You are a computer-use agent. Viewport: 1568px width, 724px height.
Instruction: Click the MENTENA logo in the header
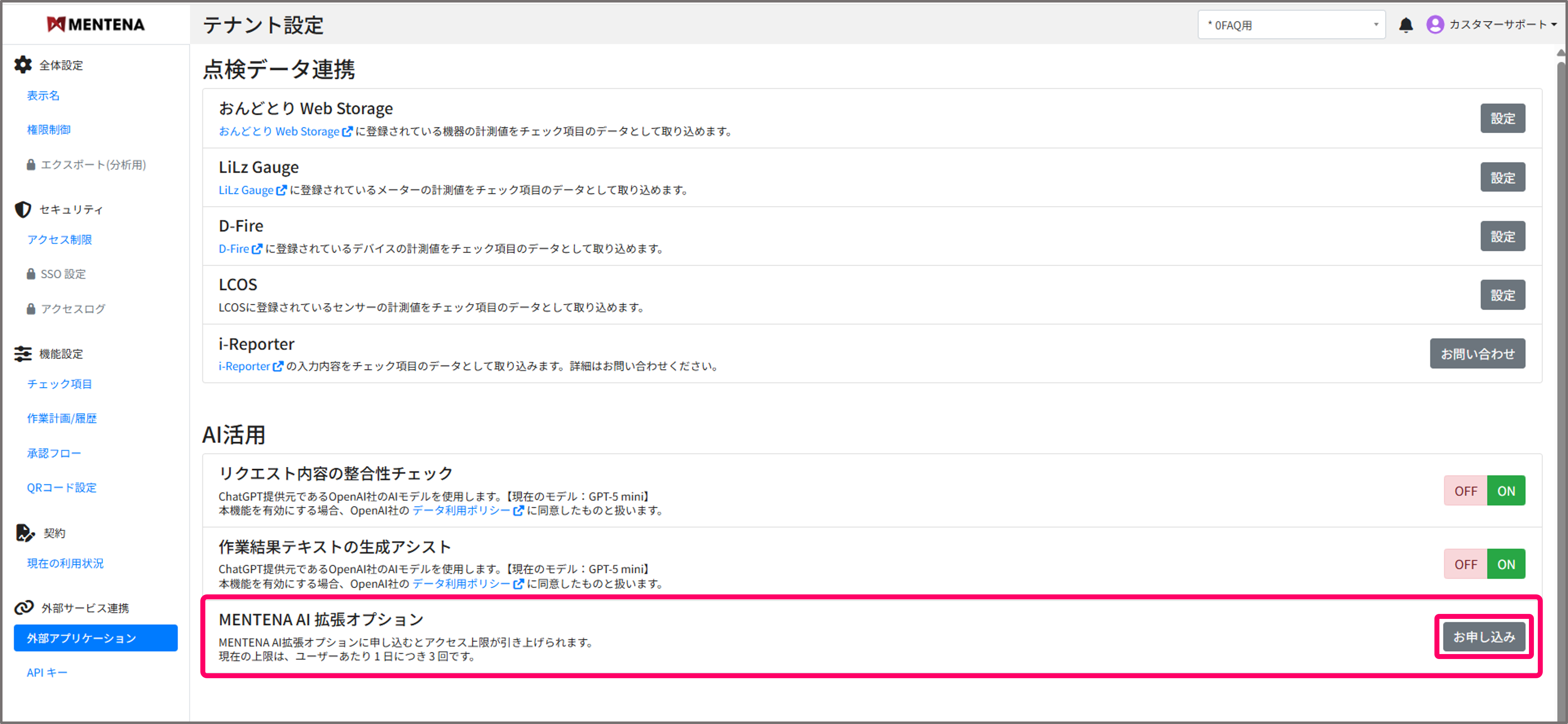96,25
